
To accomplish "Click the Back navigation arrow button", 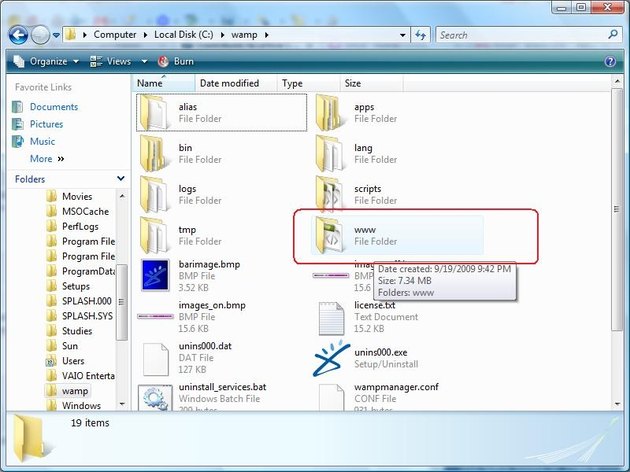I will (x=18, y=35).
